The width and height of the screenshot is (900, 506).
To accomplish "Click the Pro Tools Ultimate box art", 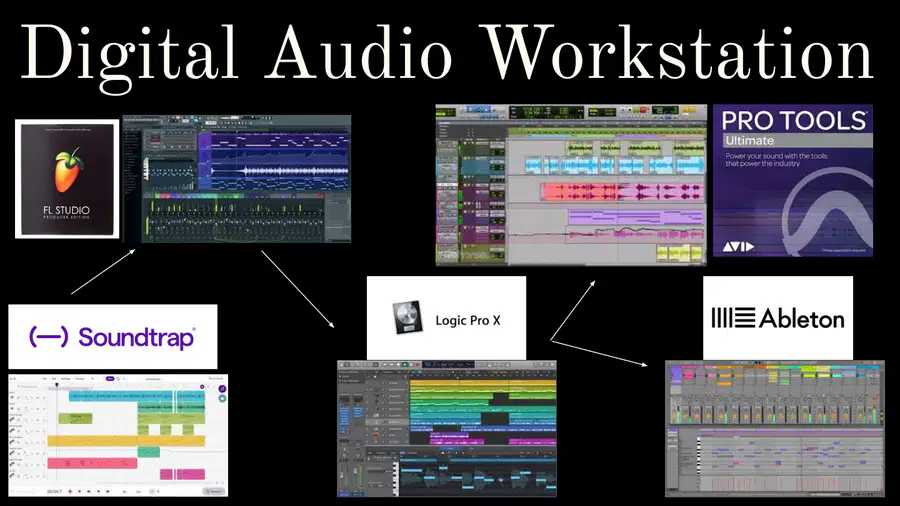I will (793, 181).
